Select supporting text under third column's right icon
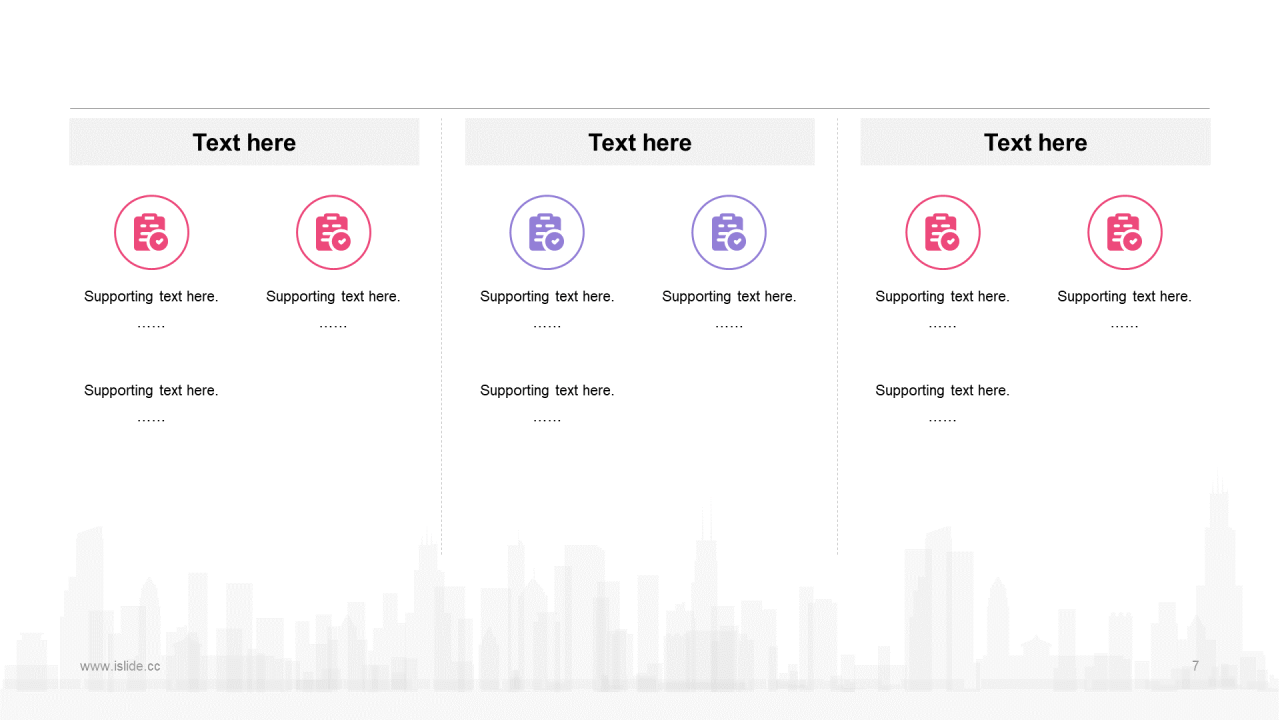The height and width of the screenshot is (720, 1280). tap(1125, 297)
